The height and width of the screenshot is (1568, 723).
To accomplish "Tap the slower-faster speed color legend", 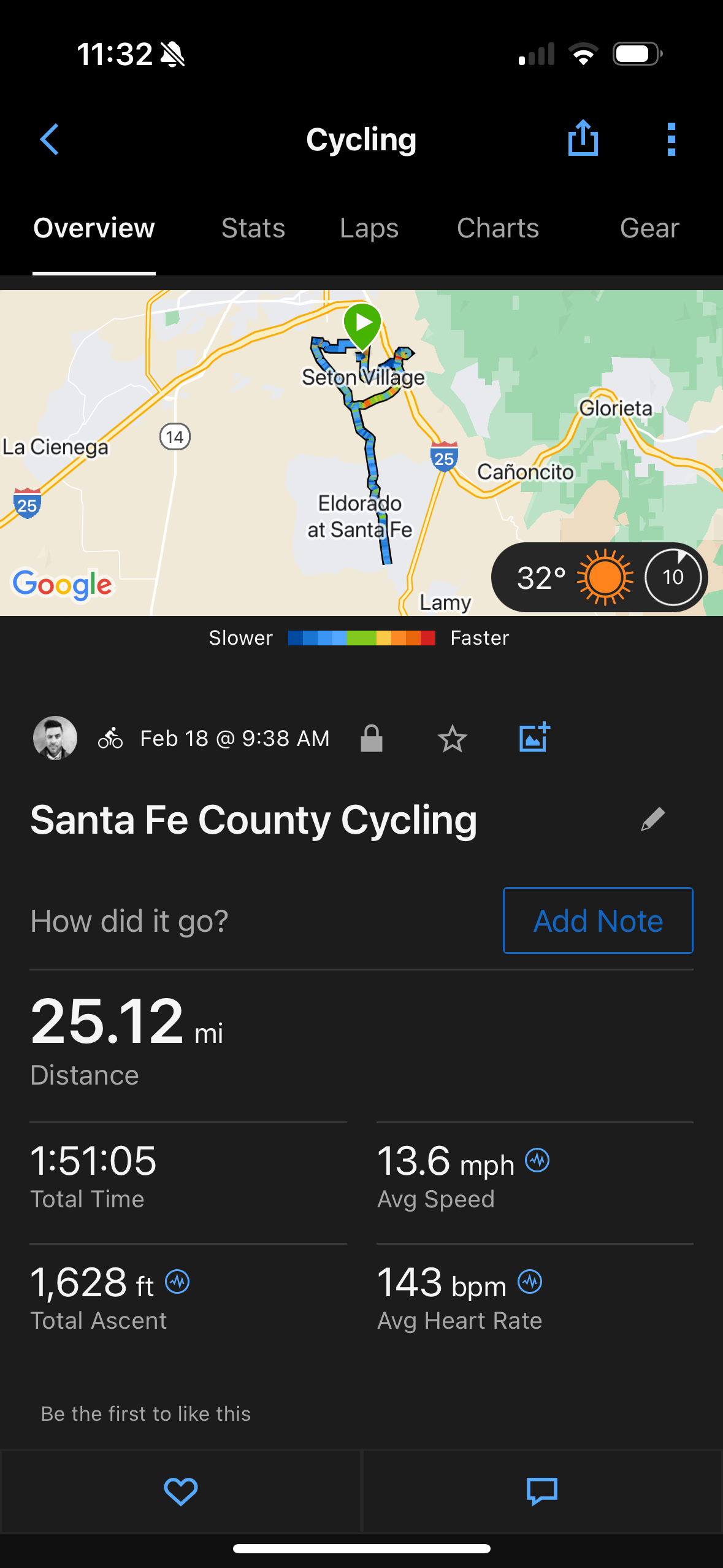I will [361, 638].
